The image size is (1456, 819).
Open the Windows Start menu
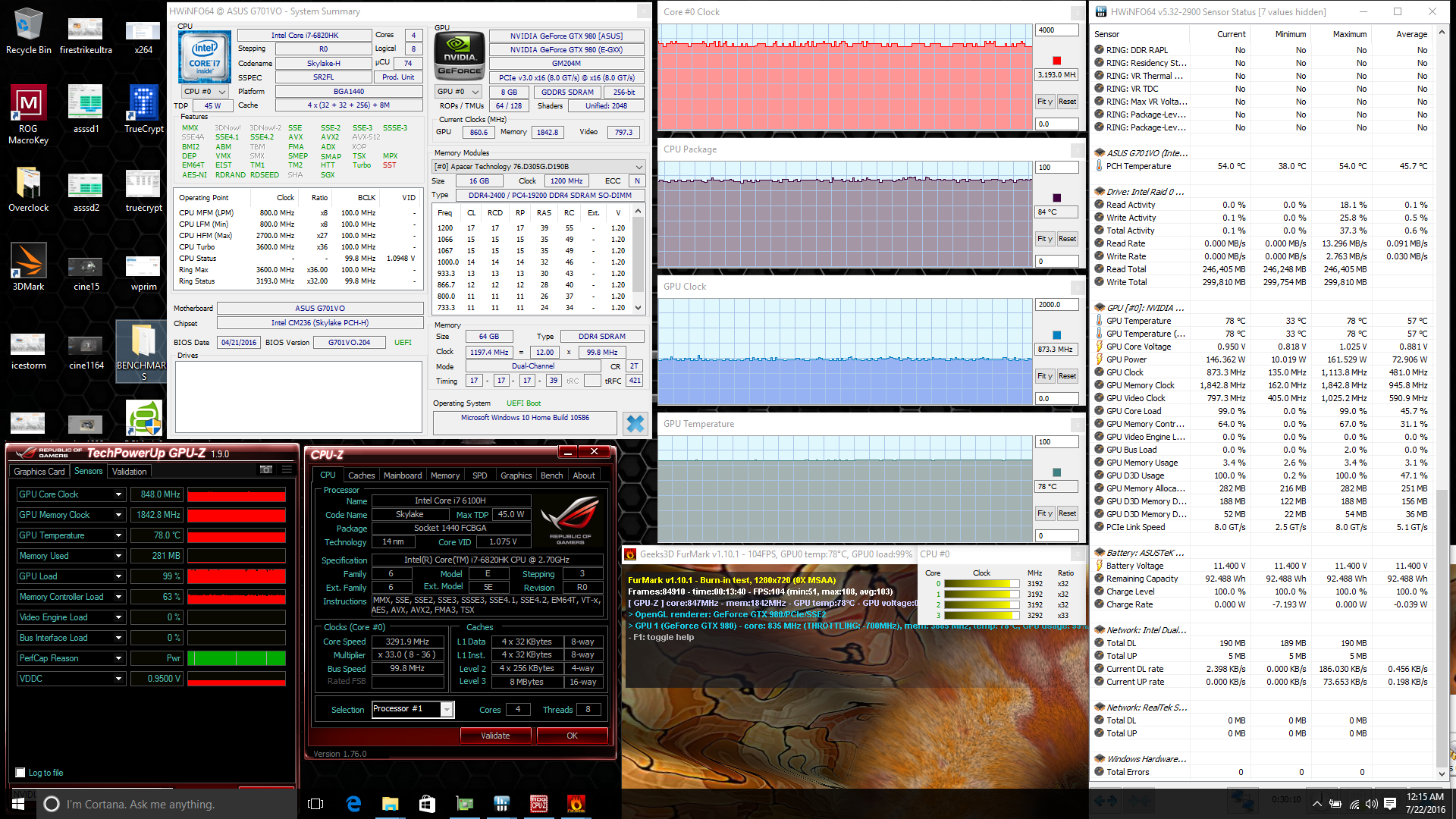(x=18, y=804)
